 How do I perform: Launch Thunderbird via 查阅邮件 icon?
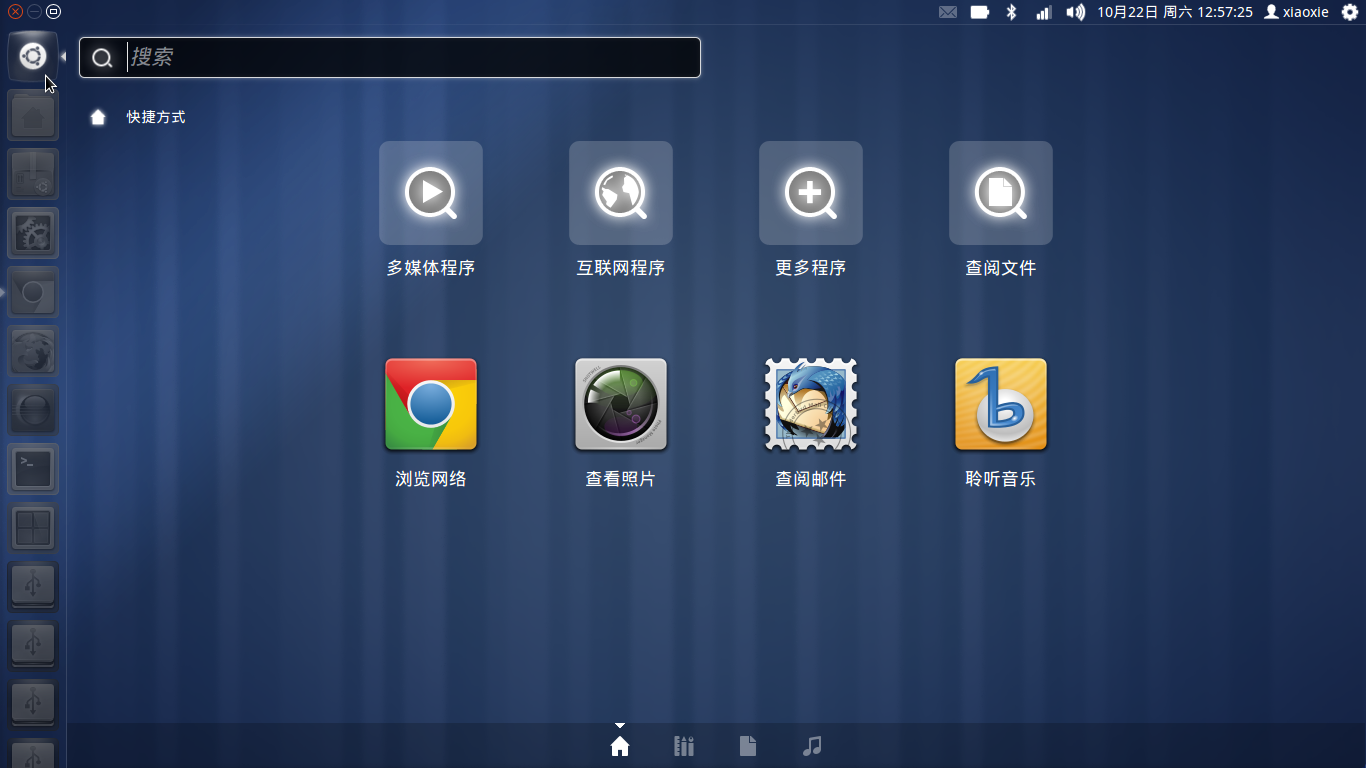811,405
